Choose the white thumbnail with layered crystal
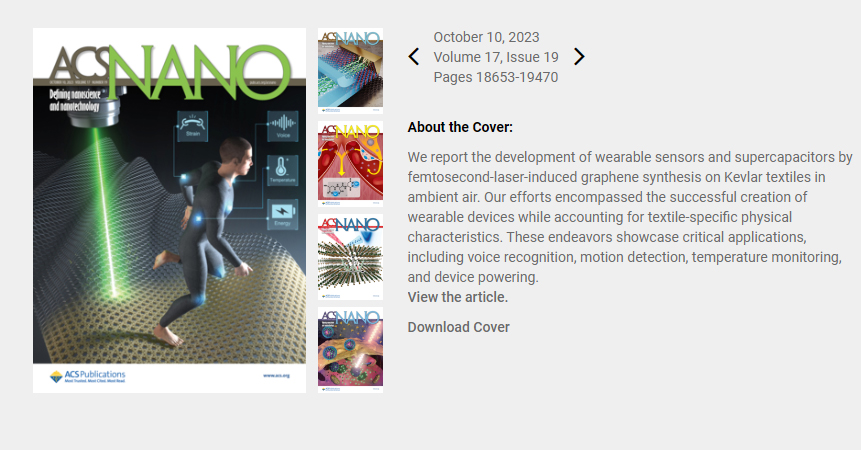 pos(350,257)
